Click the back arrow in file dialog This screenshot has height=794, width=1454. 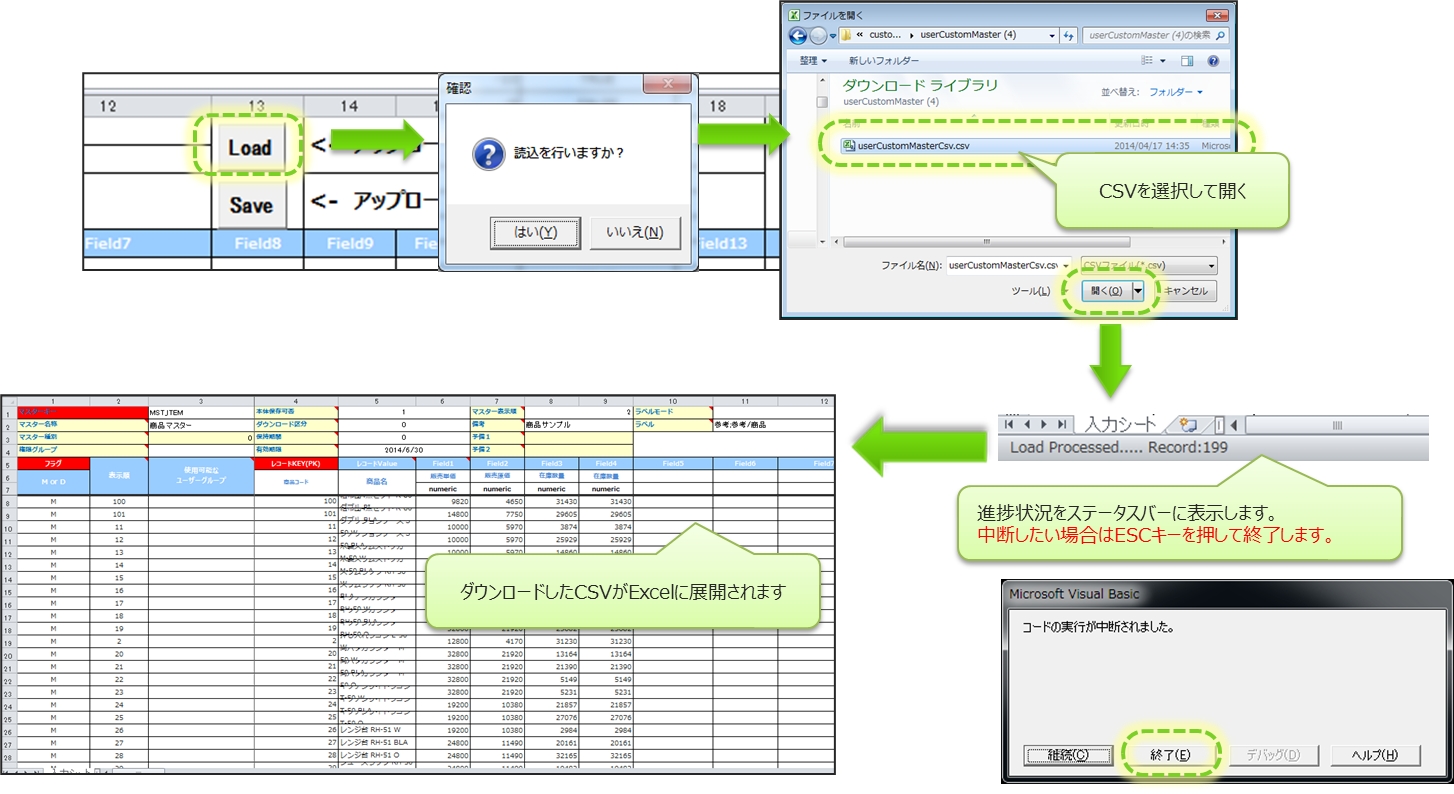pyautogui.click(x=798, y=36)
